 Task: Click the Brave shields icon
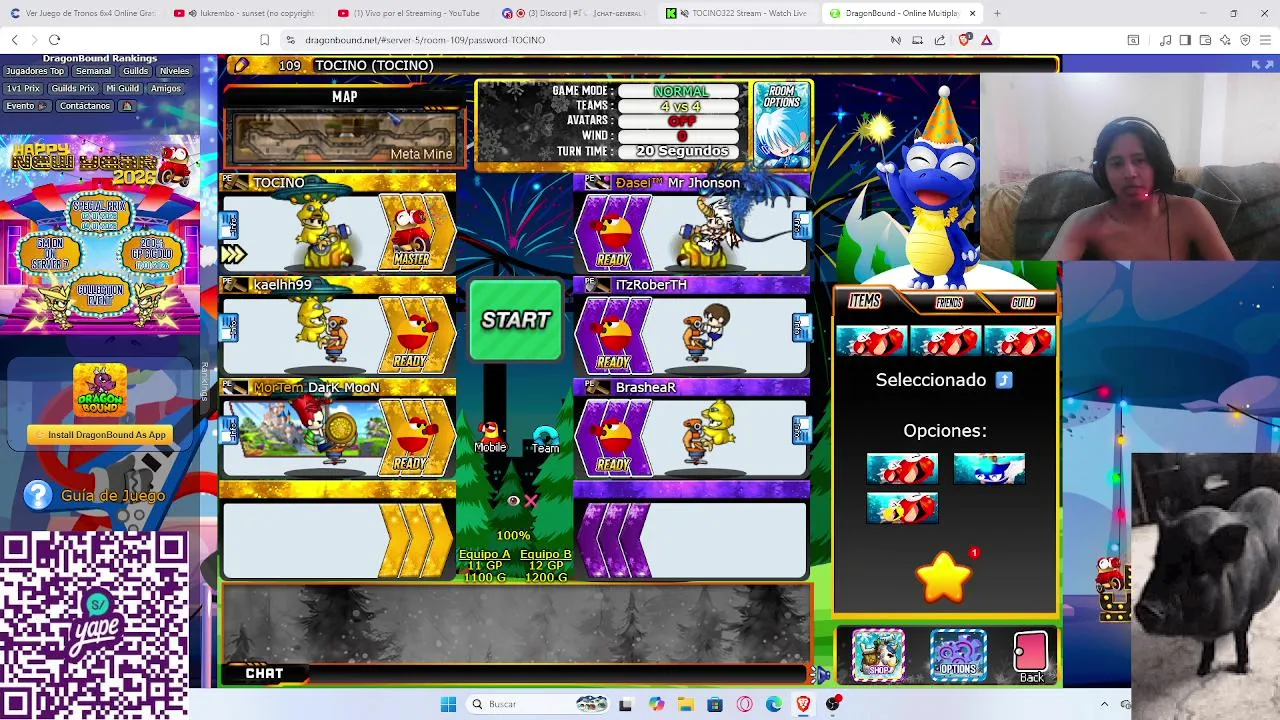pyautogui.click(x=964, y=40)
